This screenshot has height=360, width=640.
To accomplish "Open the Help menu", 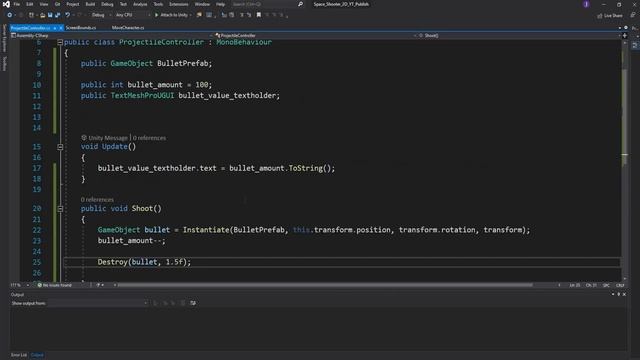I will point(220,4).
